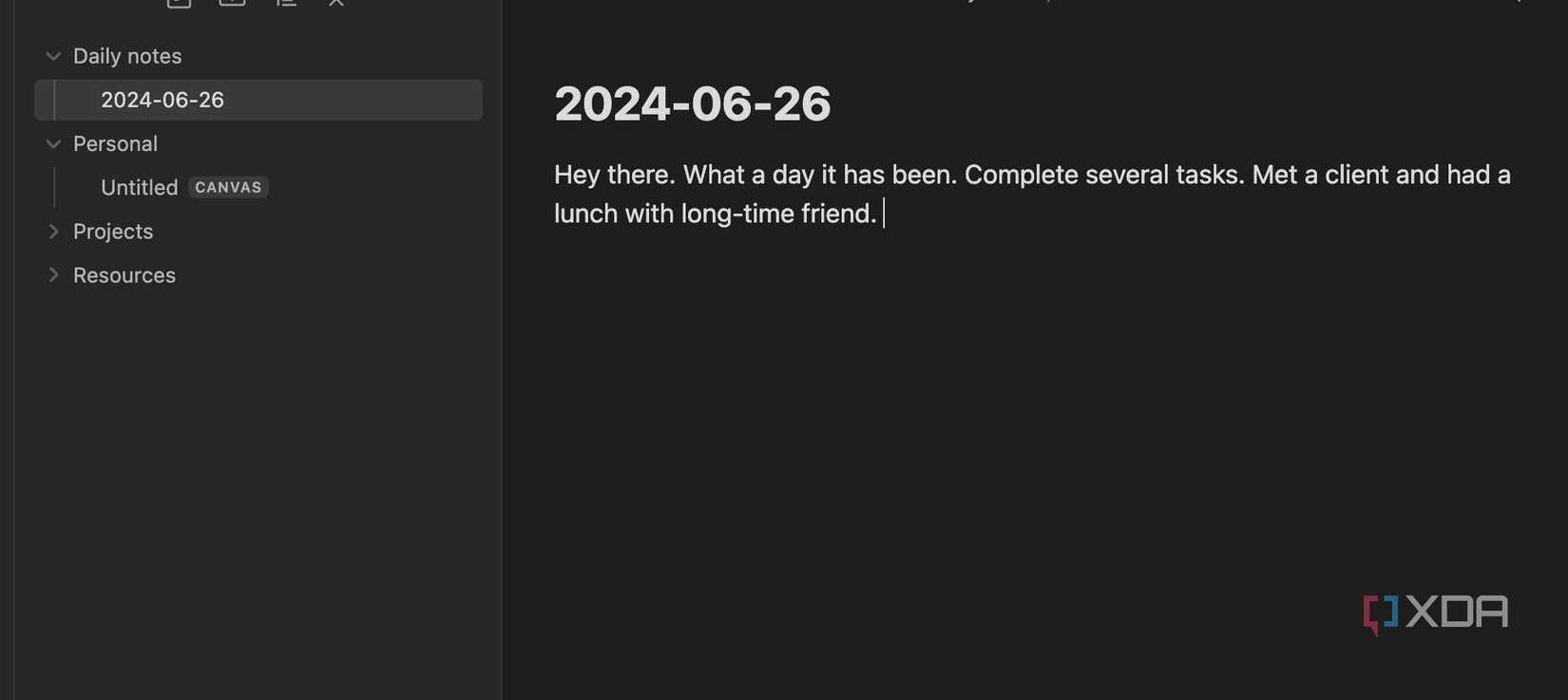This screenshot has width=1568, height=700.
Task: Click the XDA watermark logo
Action: 1435,613
